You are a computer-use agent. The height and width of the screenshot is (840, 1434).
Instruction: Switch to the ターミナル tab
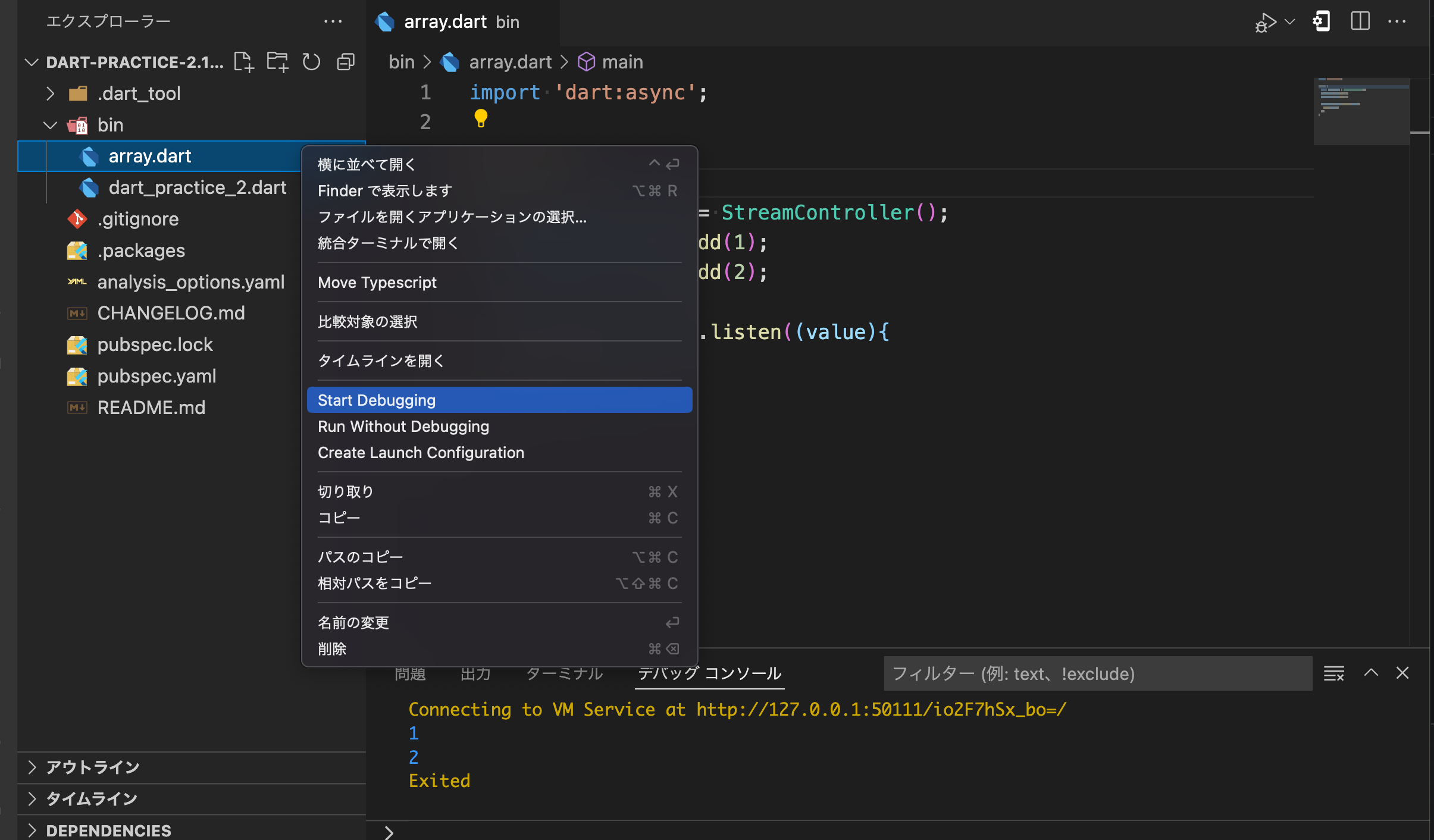[563, 673]
